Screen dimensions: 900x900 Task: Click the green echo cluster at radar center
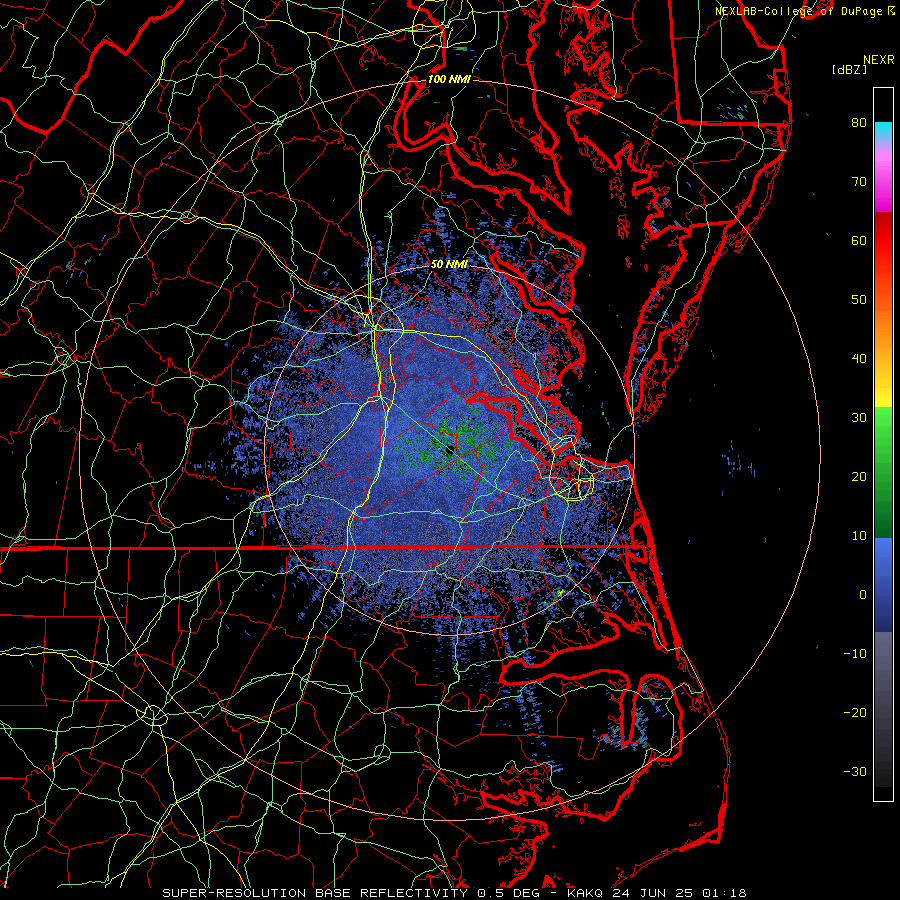[453, 445]
